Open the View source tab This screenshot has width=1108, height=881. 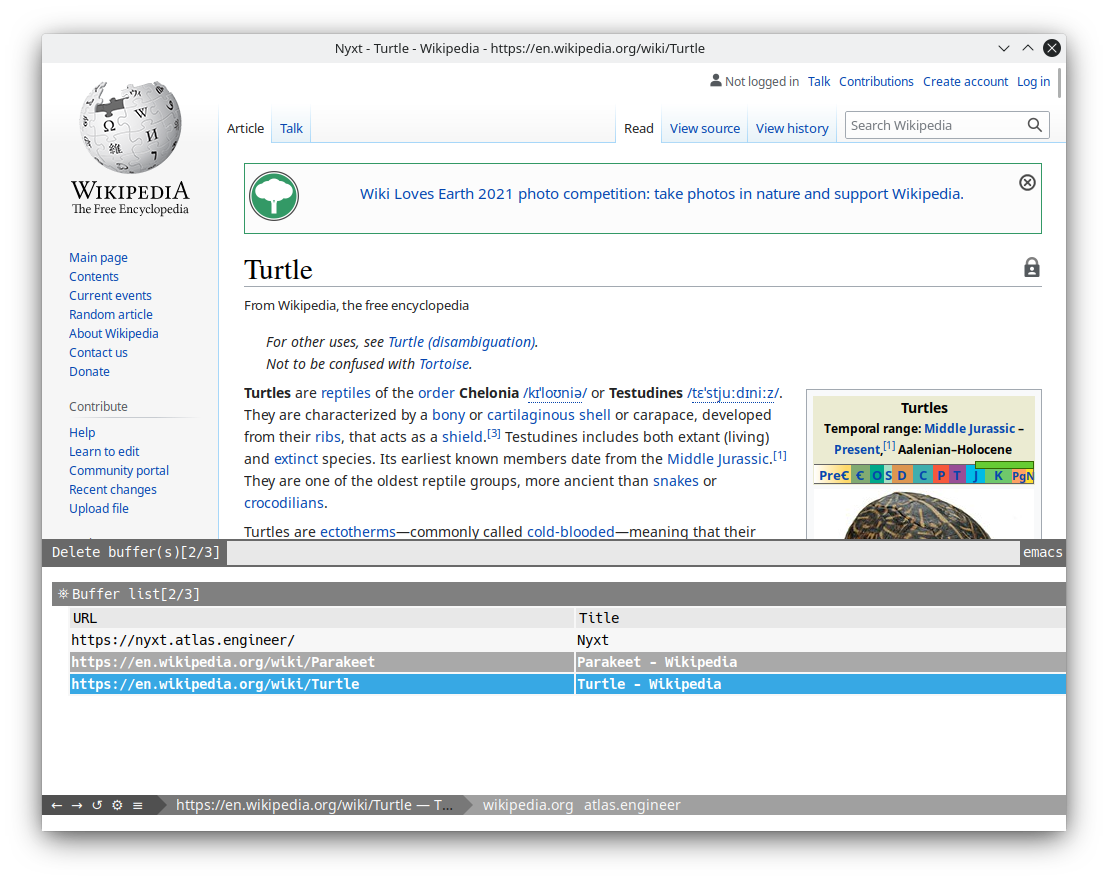click(705, 129)
